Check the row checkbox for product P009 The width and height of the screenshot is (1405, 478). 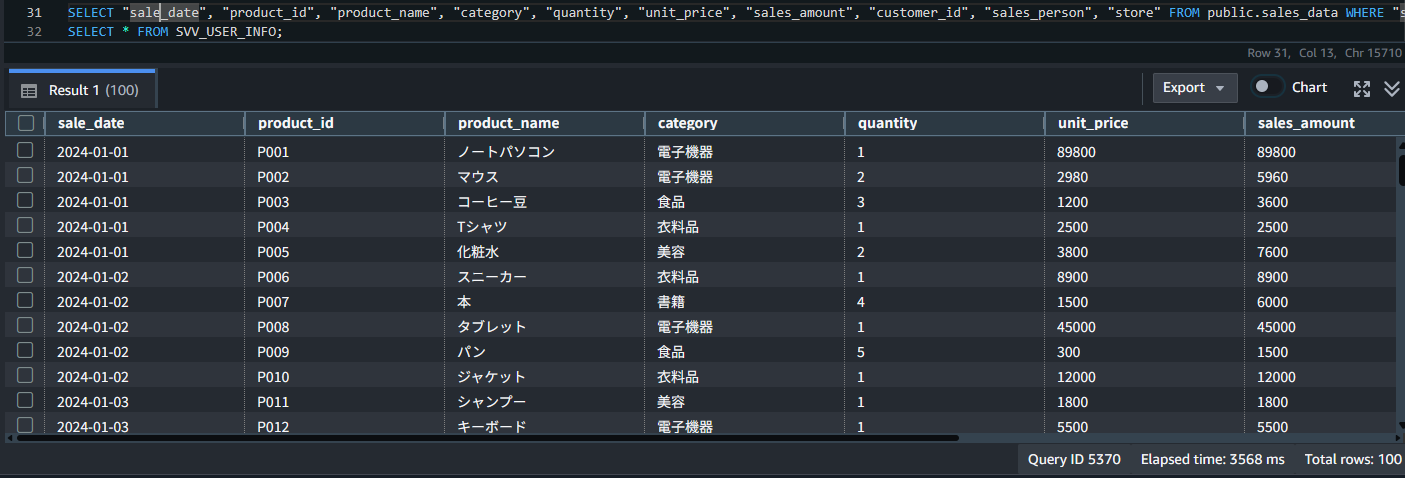pyautogui.click(x=25, y=351)
